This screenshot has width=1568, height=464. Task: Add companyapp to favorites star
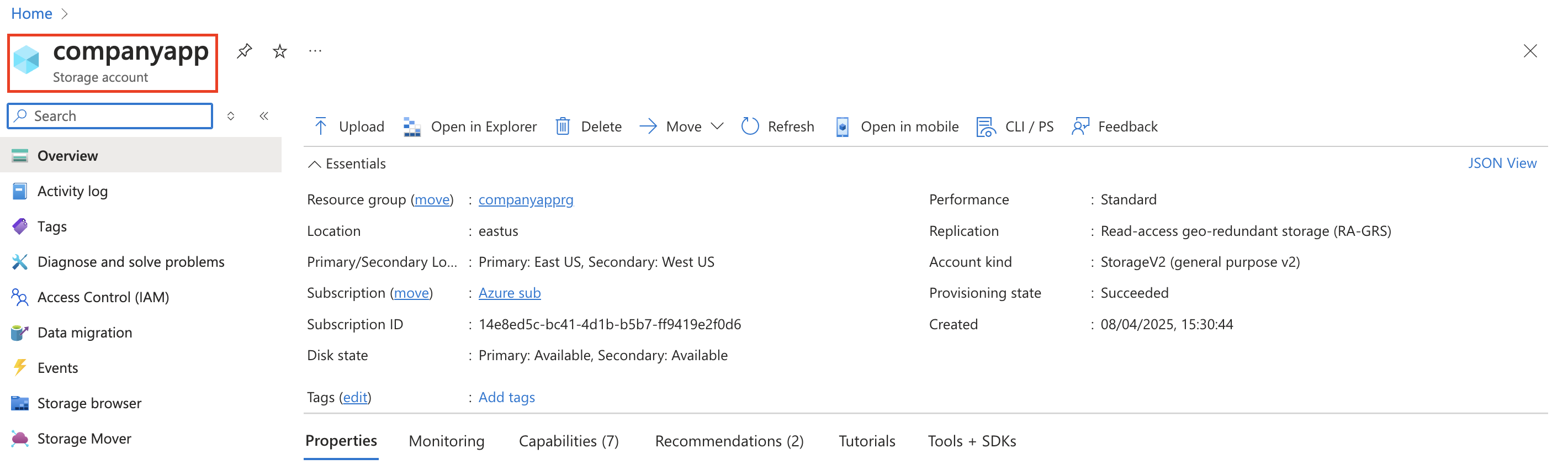click(x=279, y=51)
